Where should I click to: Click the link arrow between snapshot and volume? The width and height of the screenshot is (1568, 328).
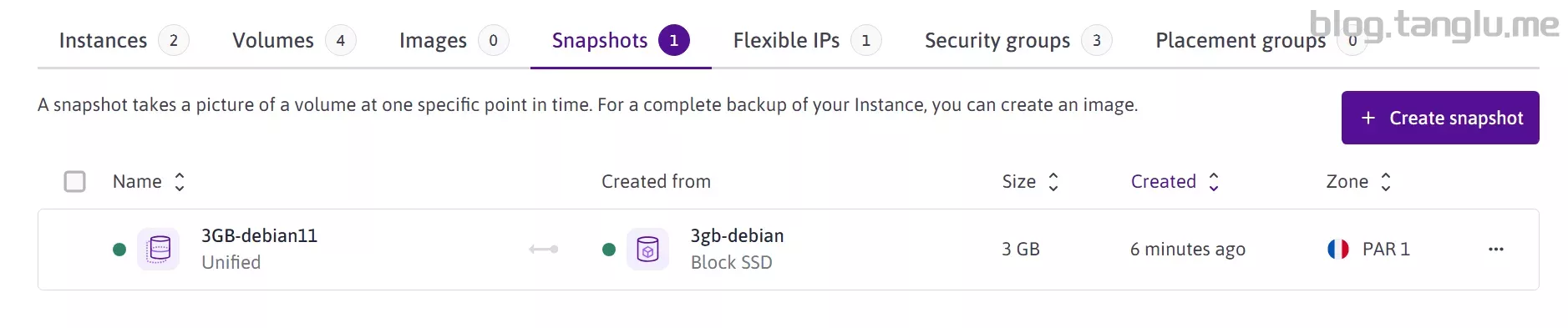544,249
